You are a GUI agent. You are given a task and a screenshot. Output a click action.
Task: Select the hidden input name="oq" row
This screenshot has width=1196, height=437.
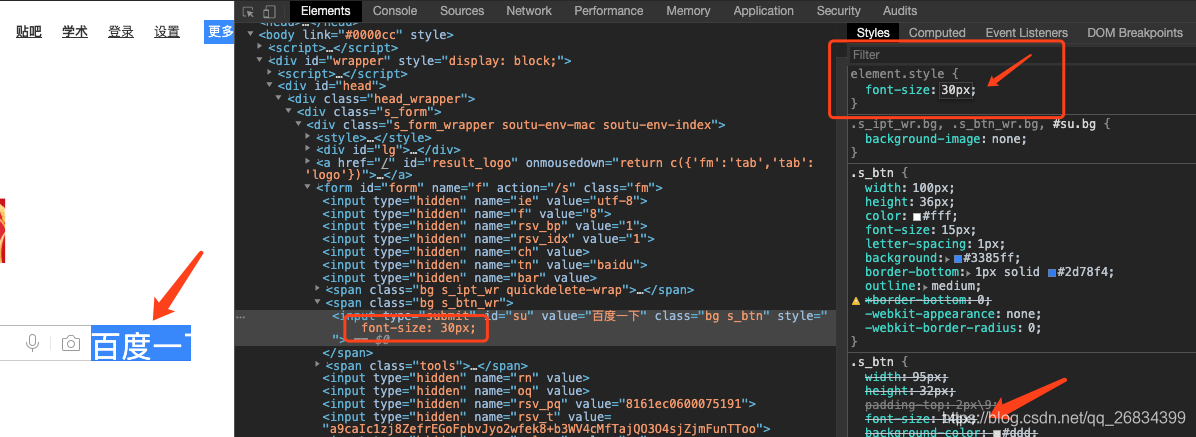455,391
